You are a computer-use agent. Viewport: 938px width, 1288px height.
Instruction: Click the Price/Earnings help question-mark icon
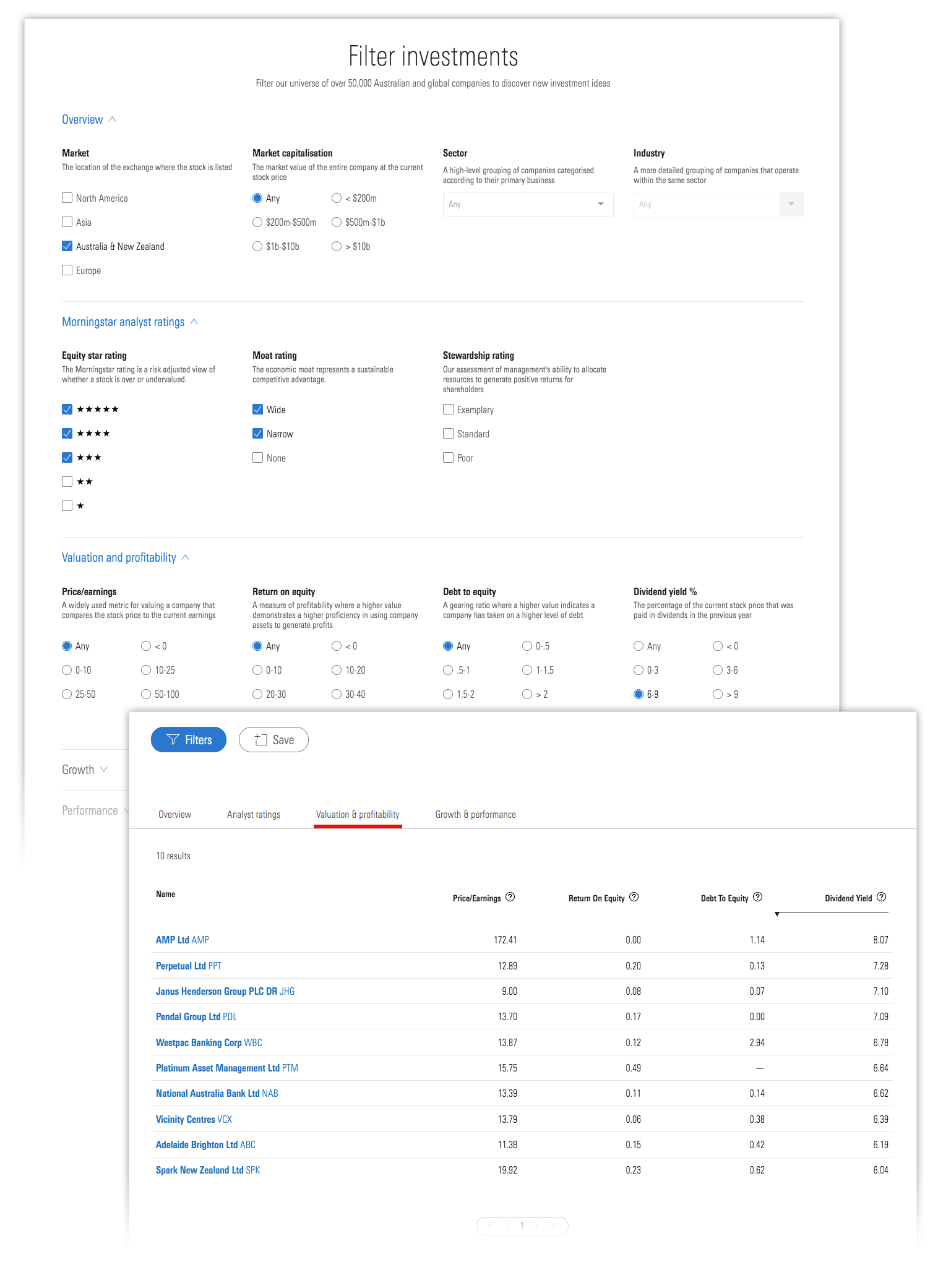[510, 897]
